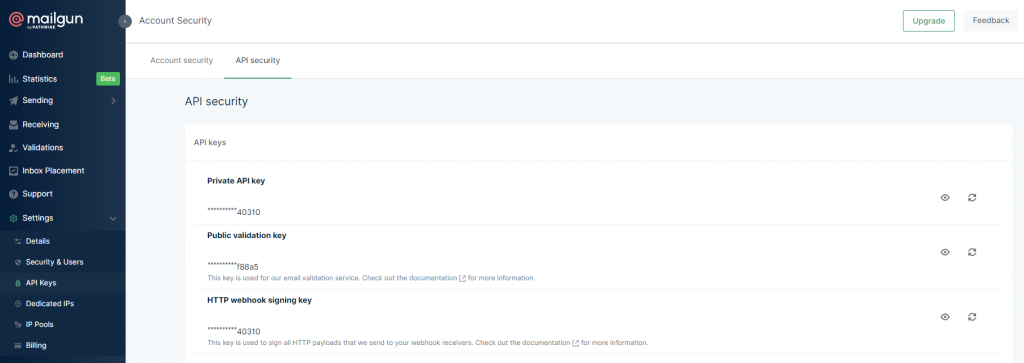Regenerate the Public validation key

[x=972, y=252]
